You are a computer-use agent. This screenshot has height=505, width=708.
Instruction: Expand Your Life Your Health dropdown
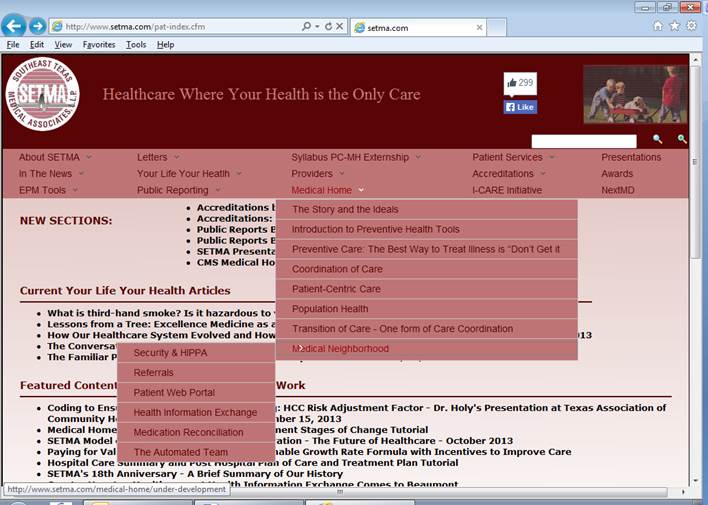click(x=189, y=174)
